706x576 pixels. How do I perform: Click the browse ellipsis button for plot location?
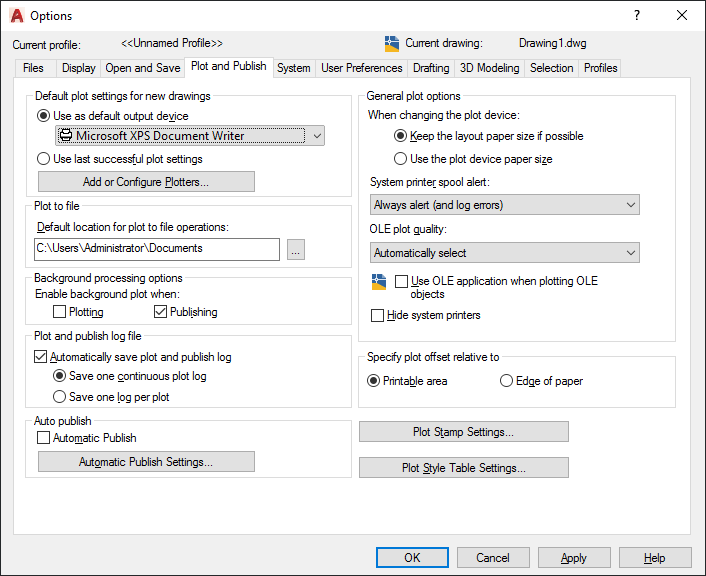click(295, 250)
